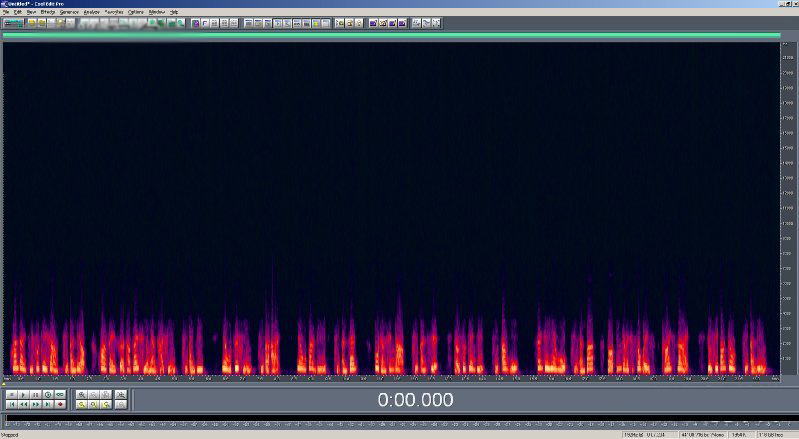
Task: Expand the Analyze menu
Action: 92,12
